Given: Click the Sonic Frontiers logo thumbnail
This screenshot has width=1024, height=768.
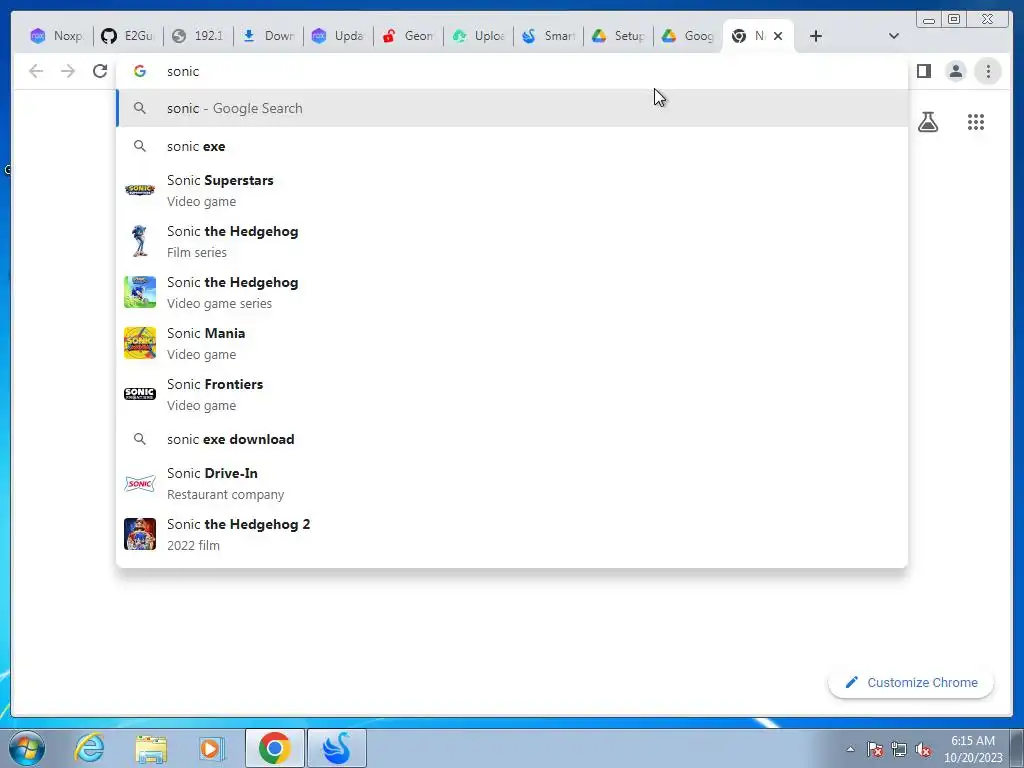Looking at the screenshot, I should 140,394.
